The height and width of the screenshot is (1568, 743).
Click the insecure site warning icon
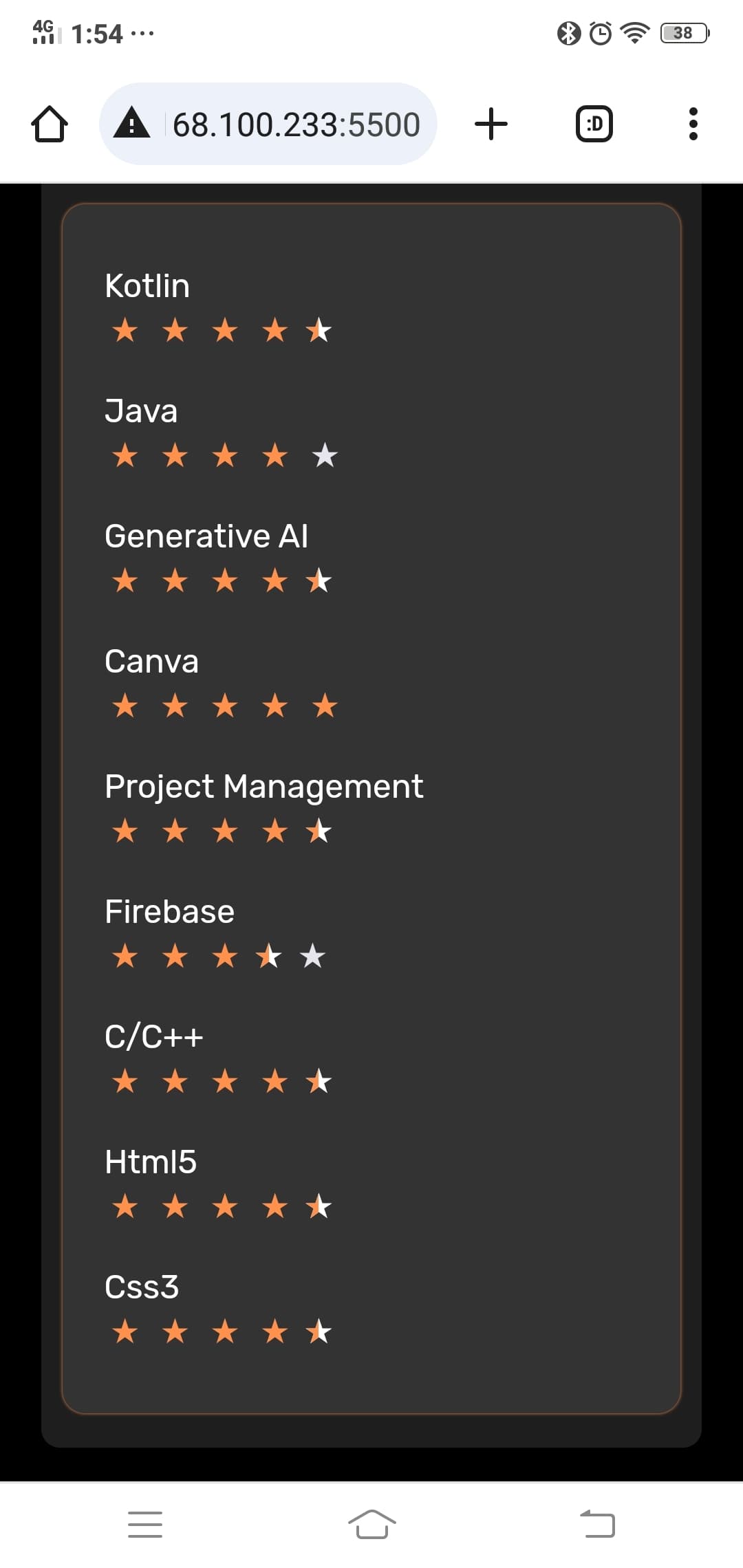131,124
